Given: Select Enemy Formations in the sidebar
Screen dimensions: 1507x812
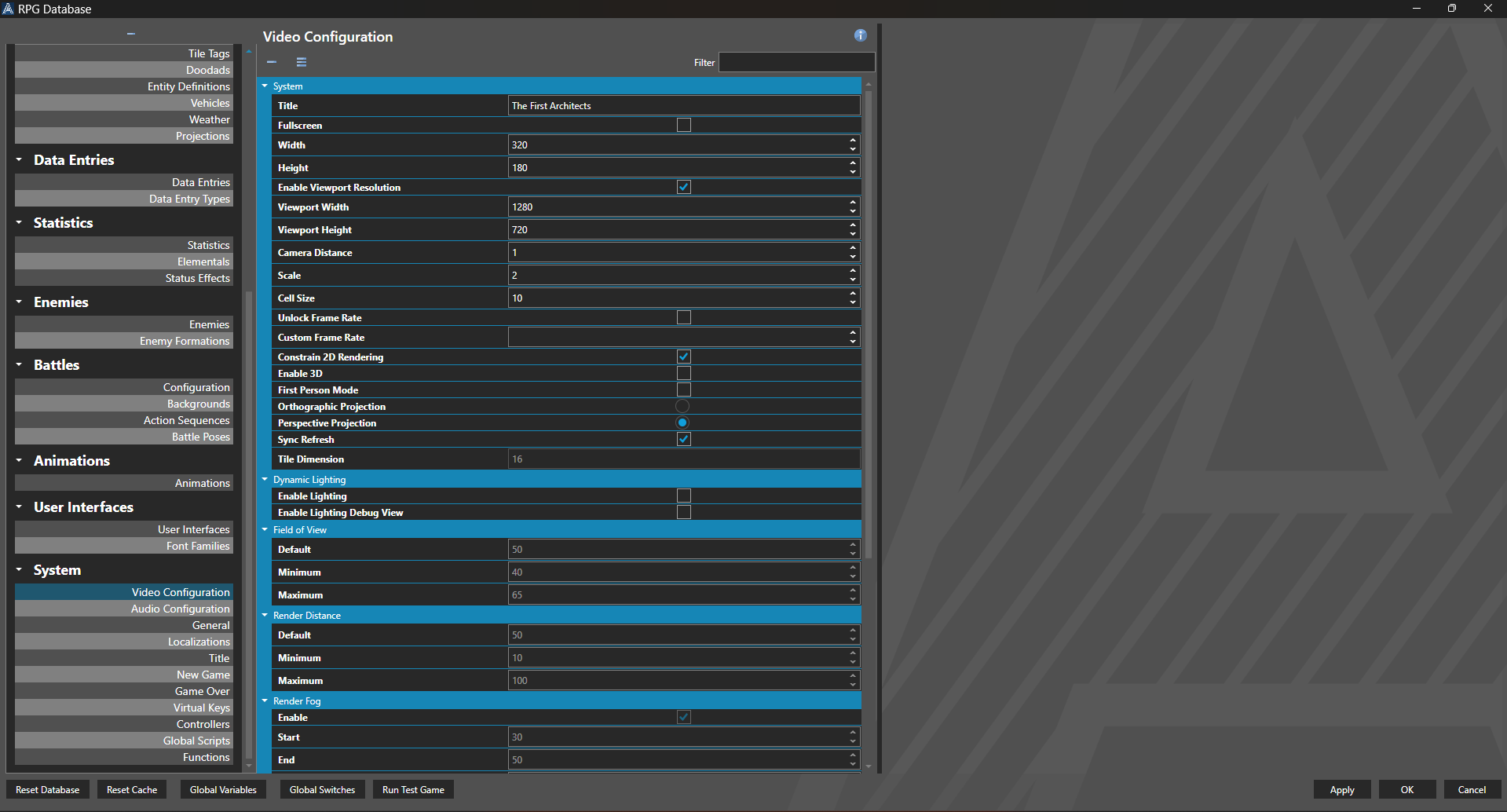Looking at the screenshot, I should (184, 340).
